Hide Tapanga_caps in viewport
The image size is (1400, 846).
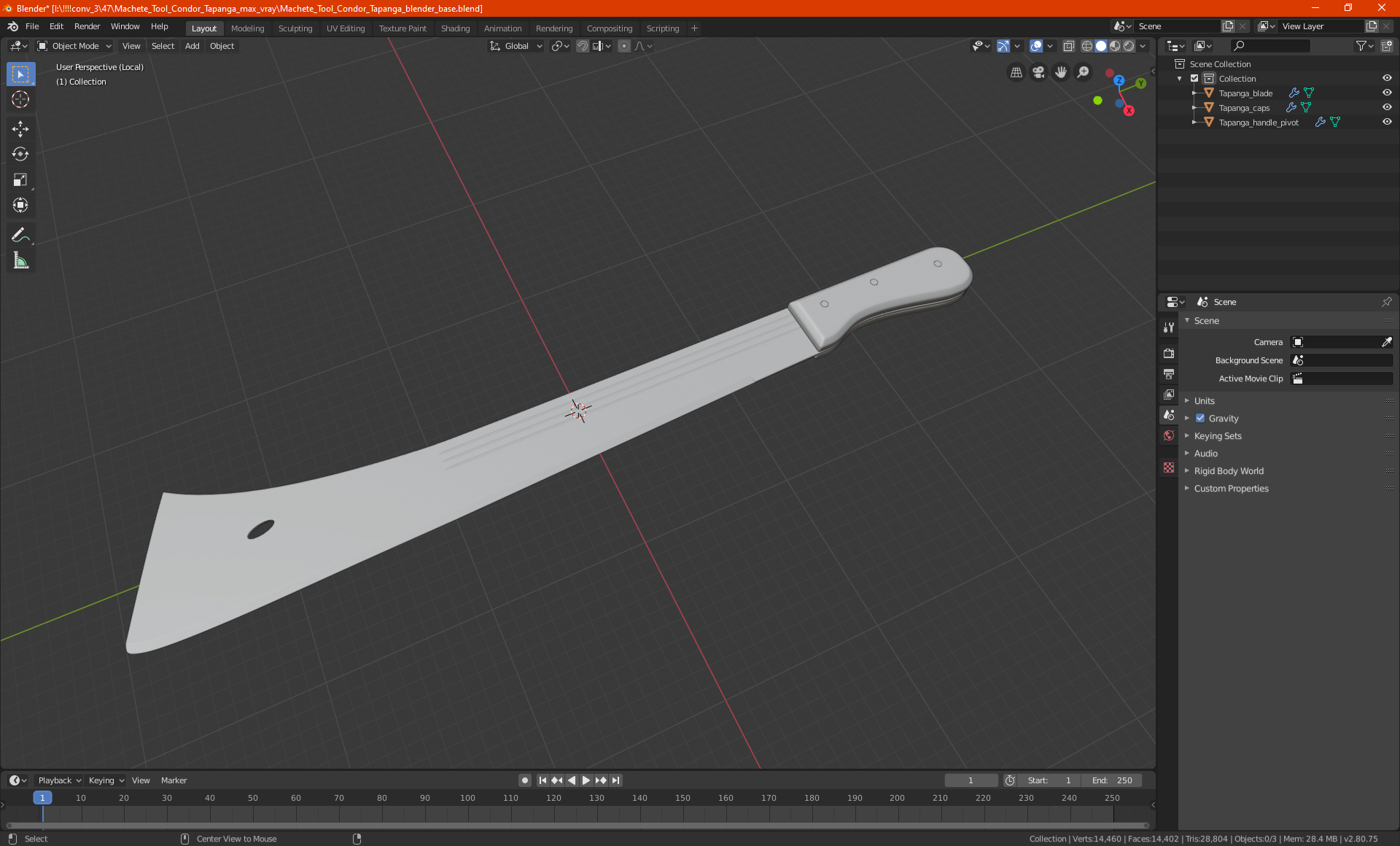click(x=1387, y=107)
